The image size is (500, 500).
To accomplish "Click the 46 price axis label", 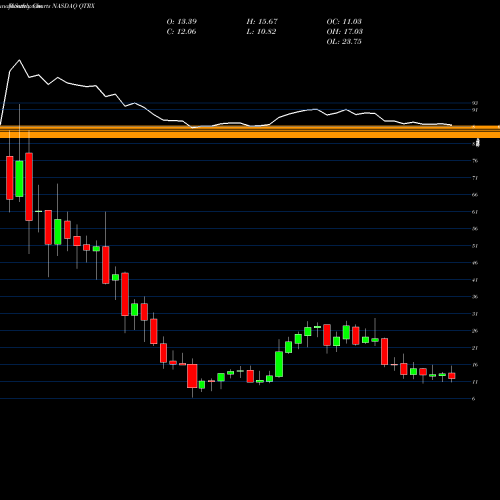I will coord(475,263).
